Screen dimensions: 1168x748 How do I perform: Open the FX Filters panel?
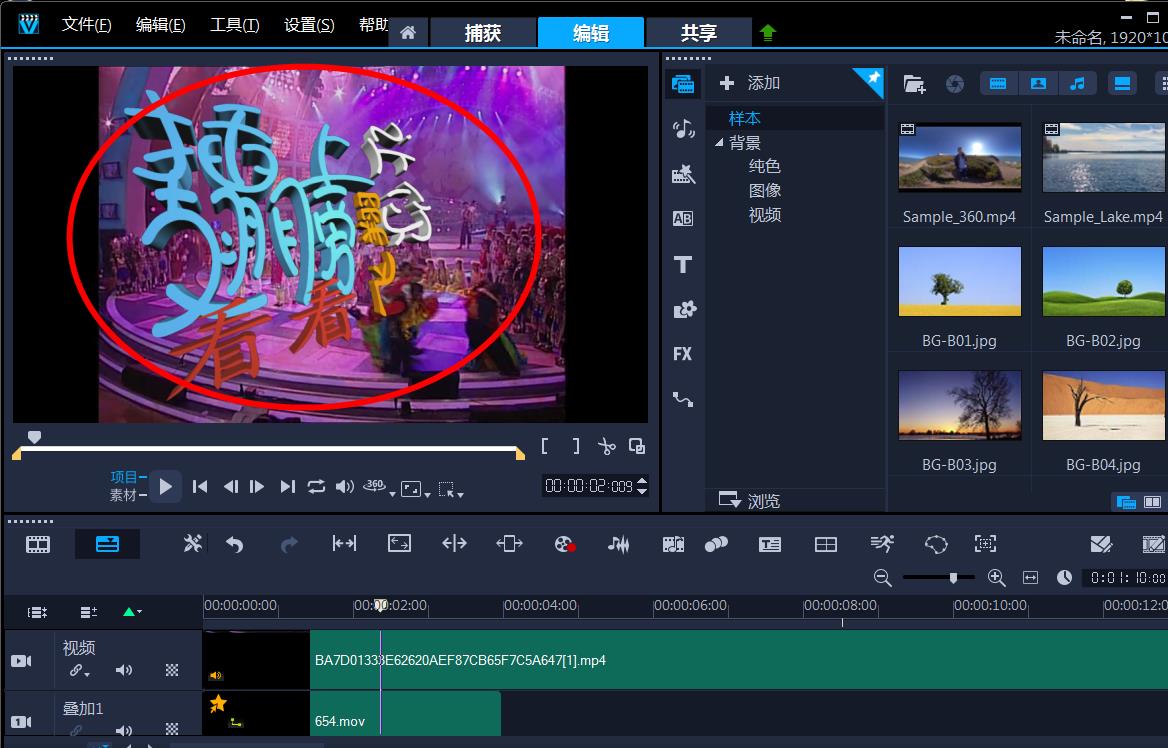[682, 353]
